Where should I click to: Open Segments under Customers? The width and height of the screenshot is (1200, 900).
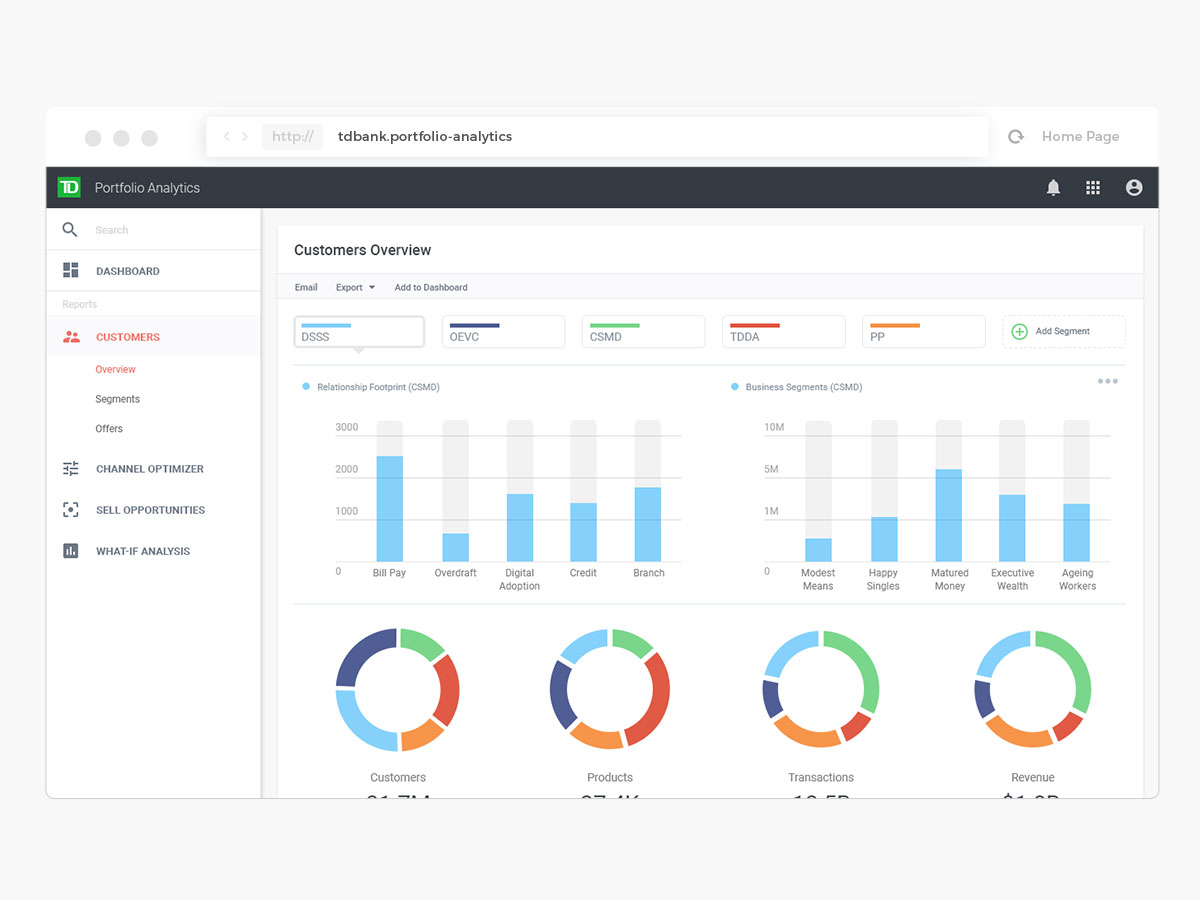pyautogui.click(x=117, y=399)
